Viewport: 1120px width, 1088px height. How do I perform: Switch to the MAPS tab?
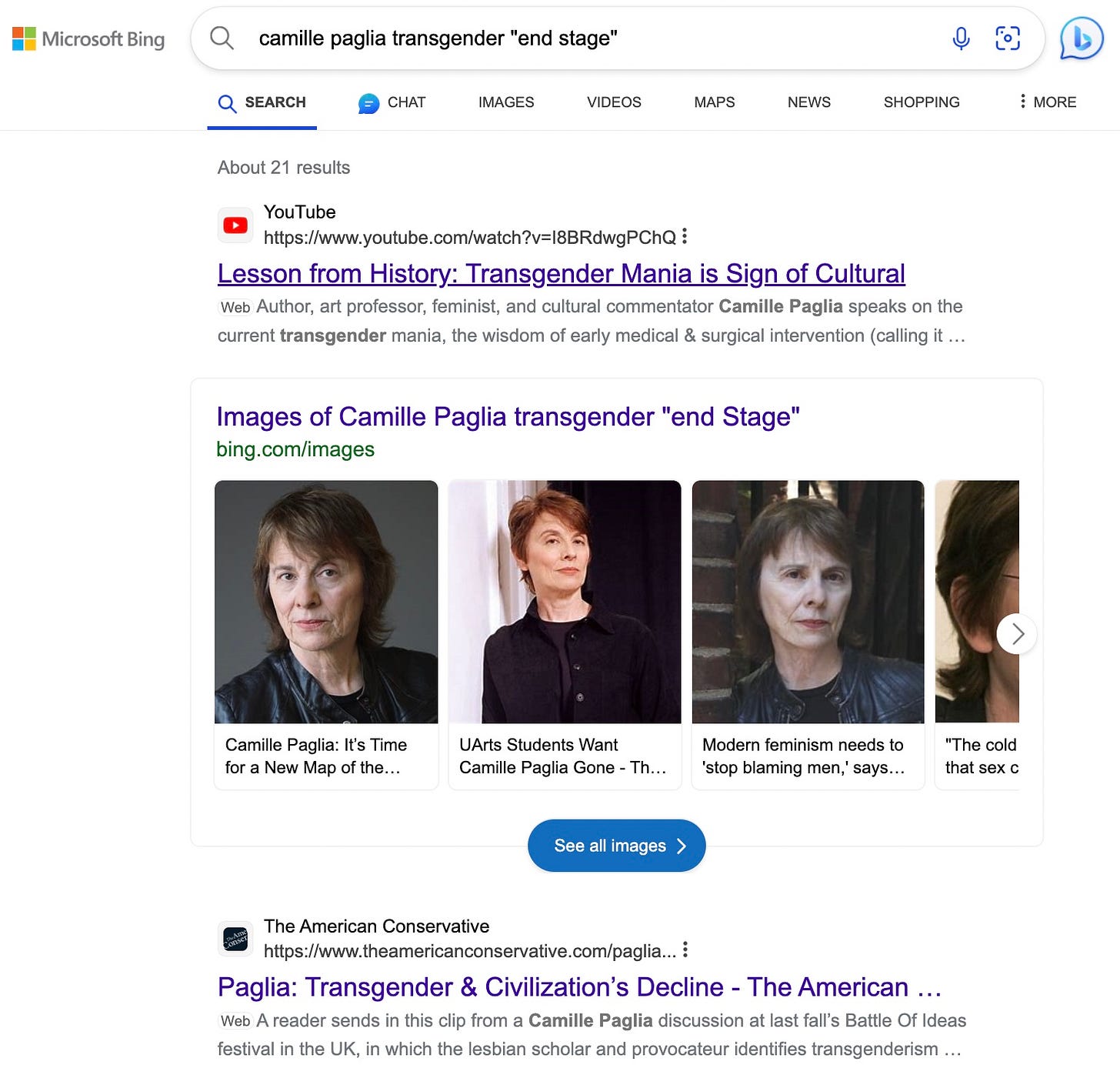[715, 102]
